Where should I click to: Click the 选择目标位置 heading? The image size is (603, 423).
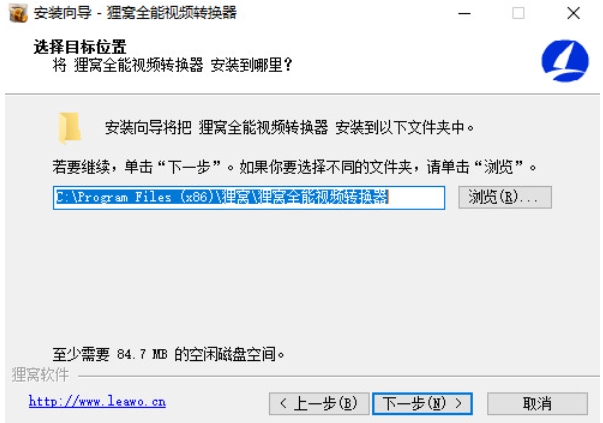tap(80, 47)
